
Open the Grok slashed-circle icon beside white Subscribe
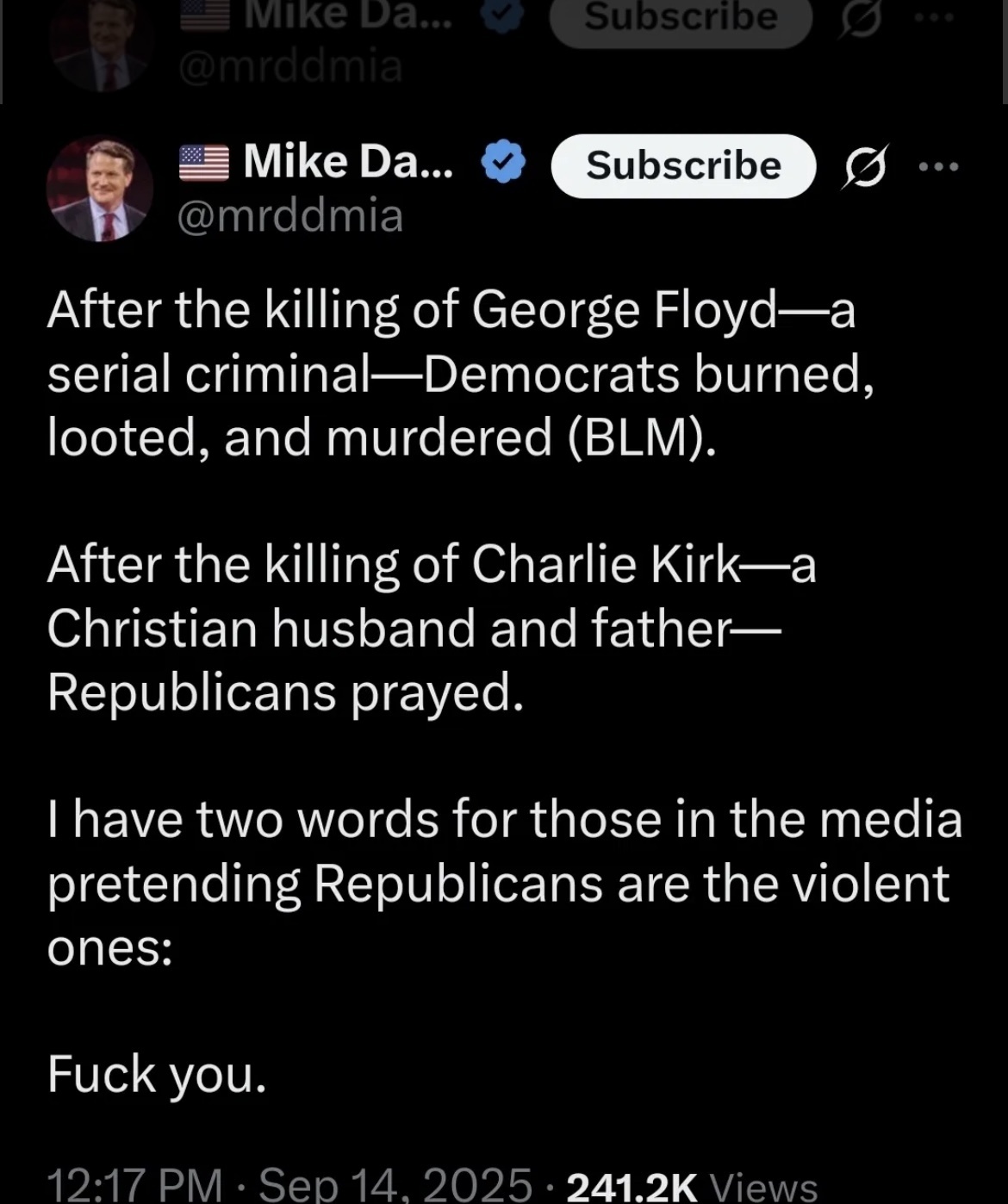863,165
